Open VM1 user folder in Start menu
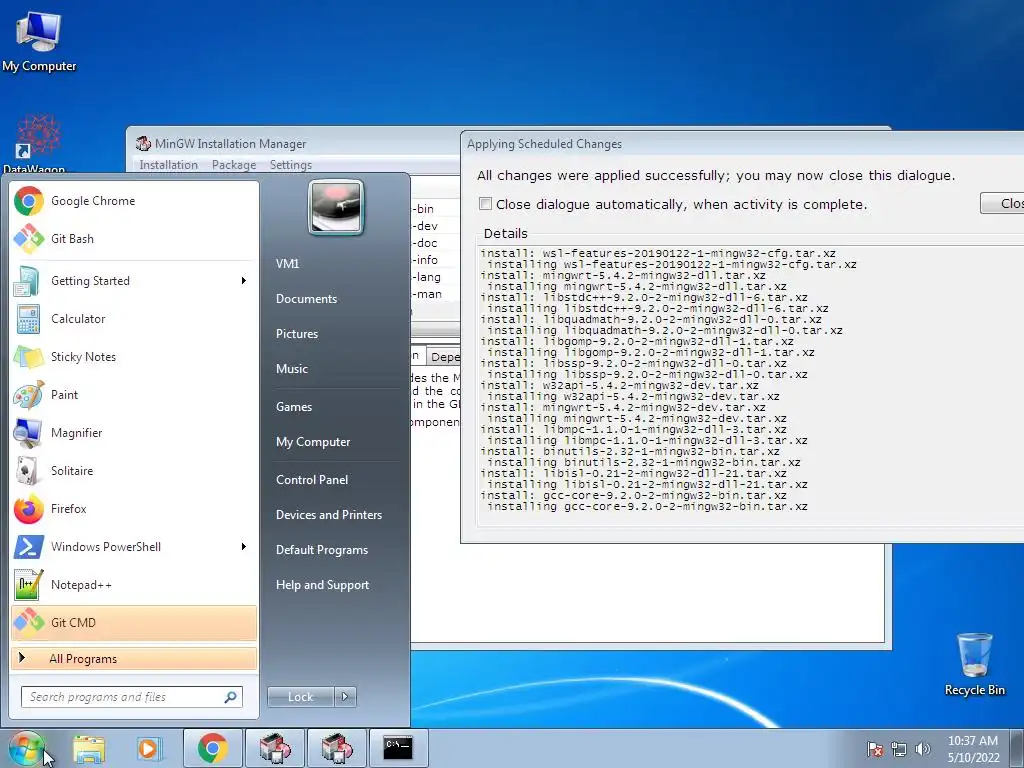The image size is (1024, 768). (287, 264)
